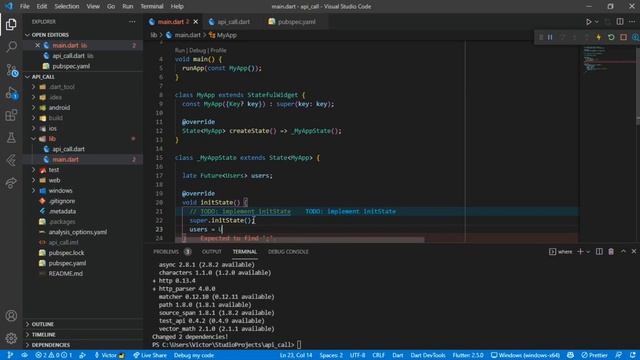This screenshot has height=360, width=640.
Task: Collapse the lib folder
Action: [x=33, y=139]
